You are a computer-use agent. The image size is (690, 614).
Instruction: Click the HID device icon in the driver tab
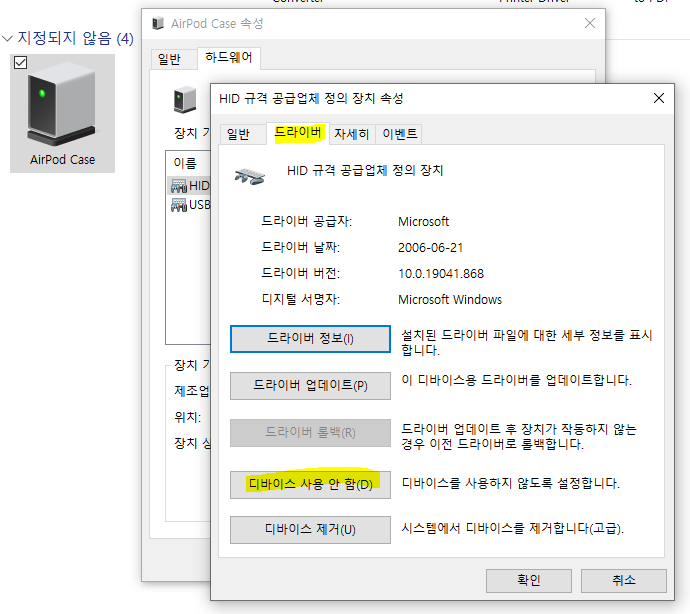[250, 176]
